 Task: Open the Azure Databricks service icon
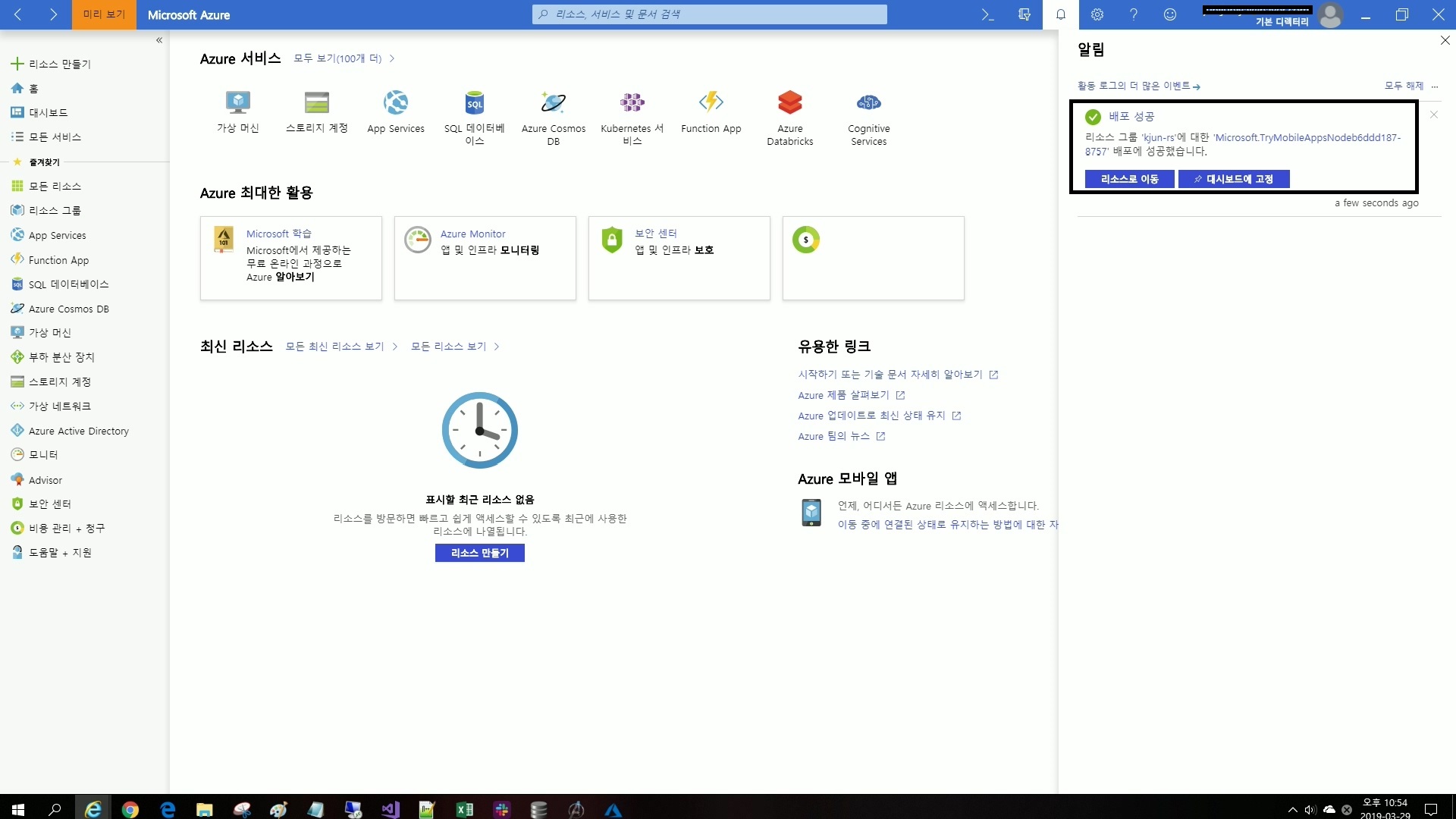point(789,102)
